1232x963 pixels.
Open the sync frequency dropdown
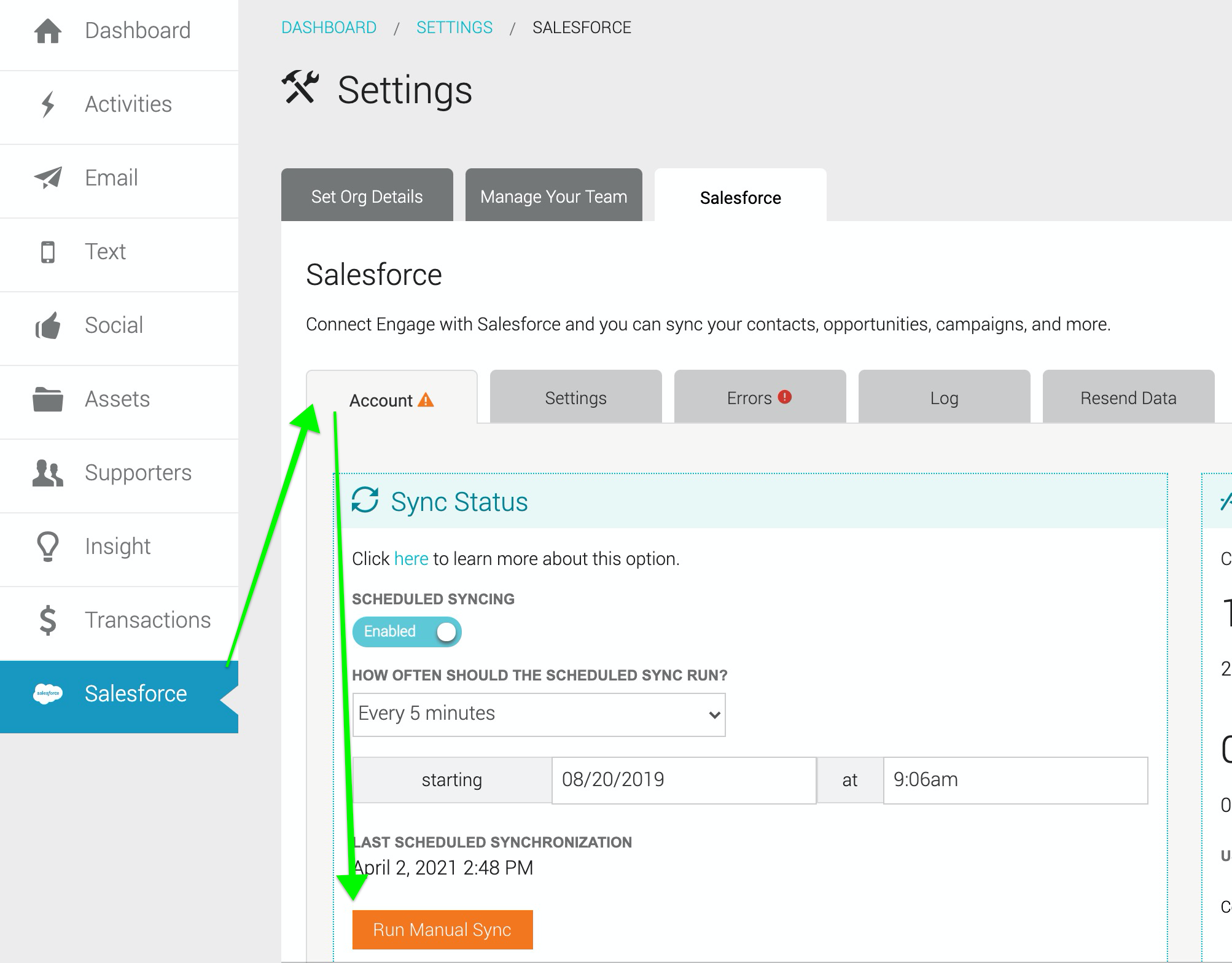coord(539,714)
